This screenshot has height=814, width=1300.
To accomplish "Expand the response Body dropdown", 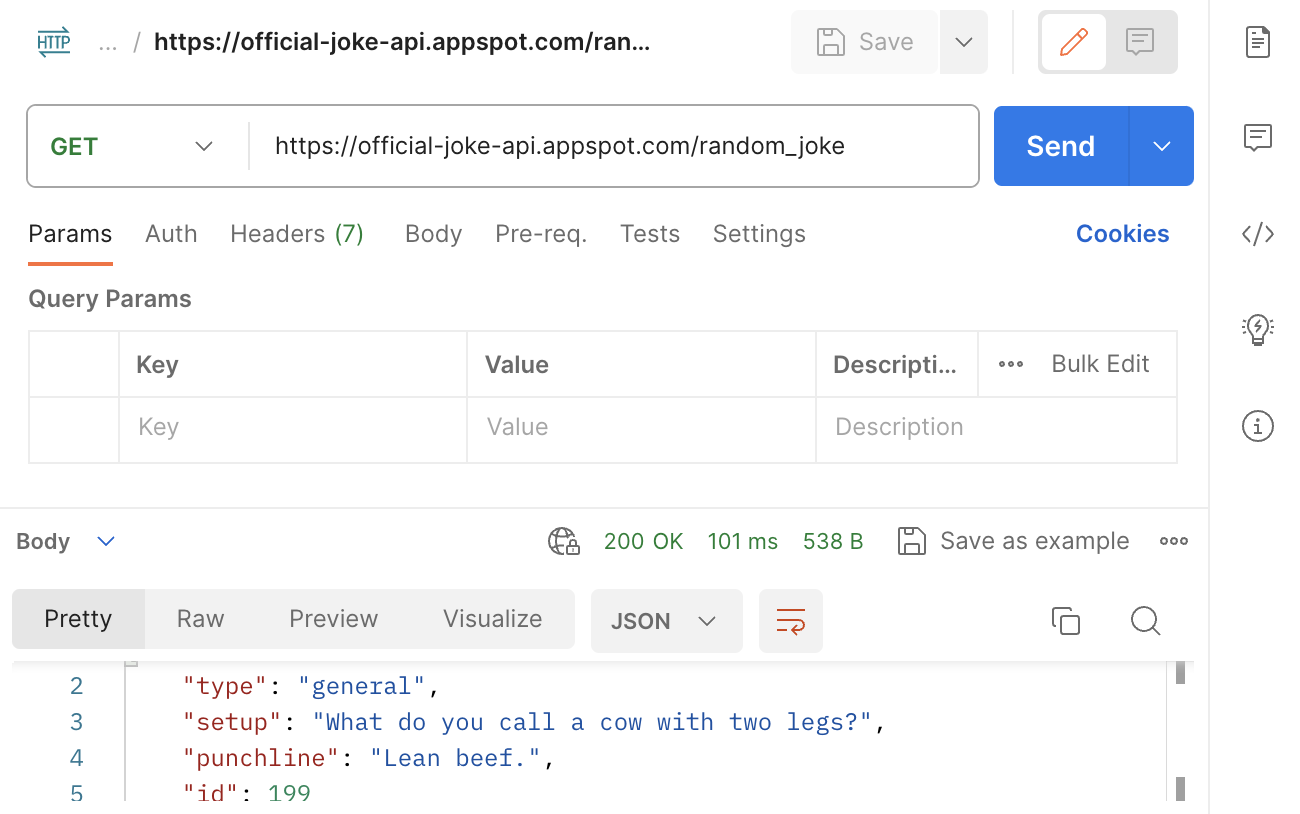I will [x=66, y=541].
